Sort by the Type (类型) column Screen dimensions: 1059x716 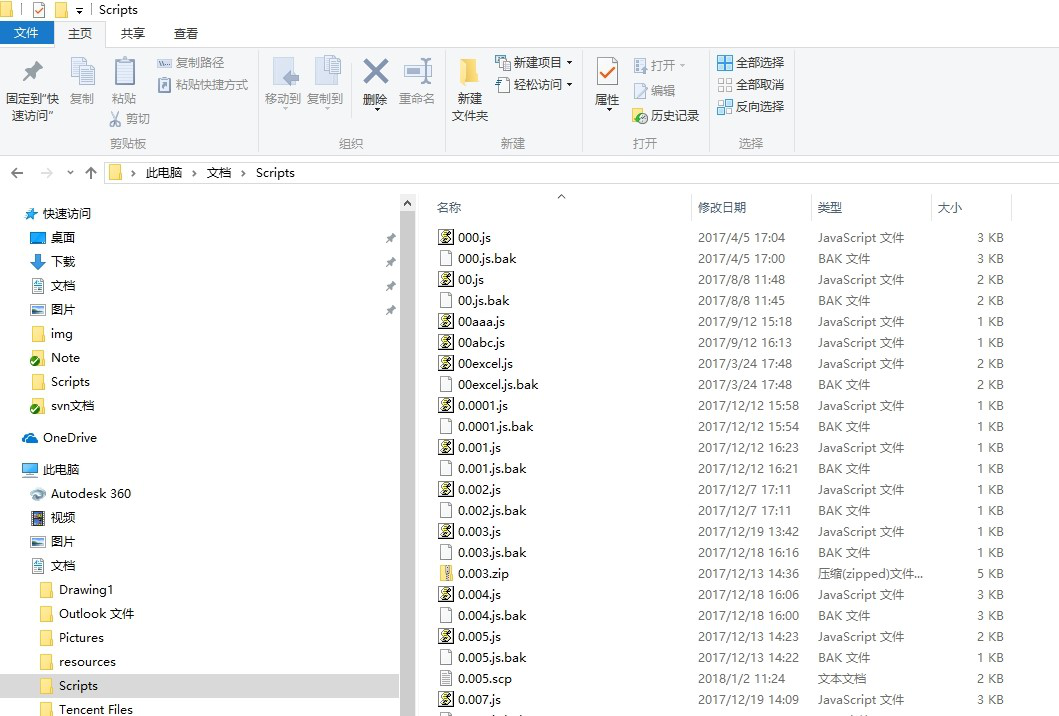830,207
